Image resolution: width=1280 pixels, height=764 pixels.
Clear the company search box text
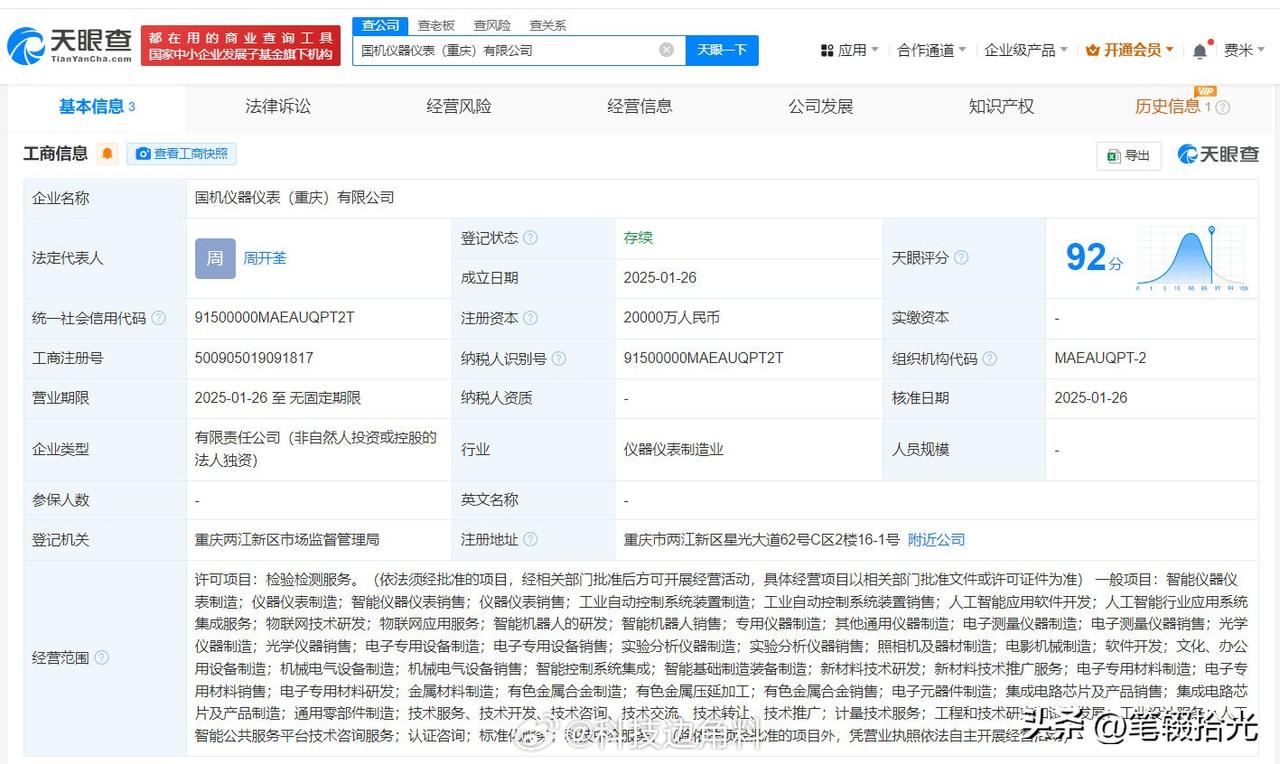click(x=666, y=50)
